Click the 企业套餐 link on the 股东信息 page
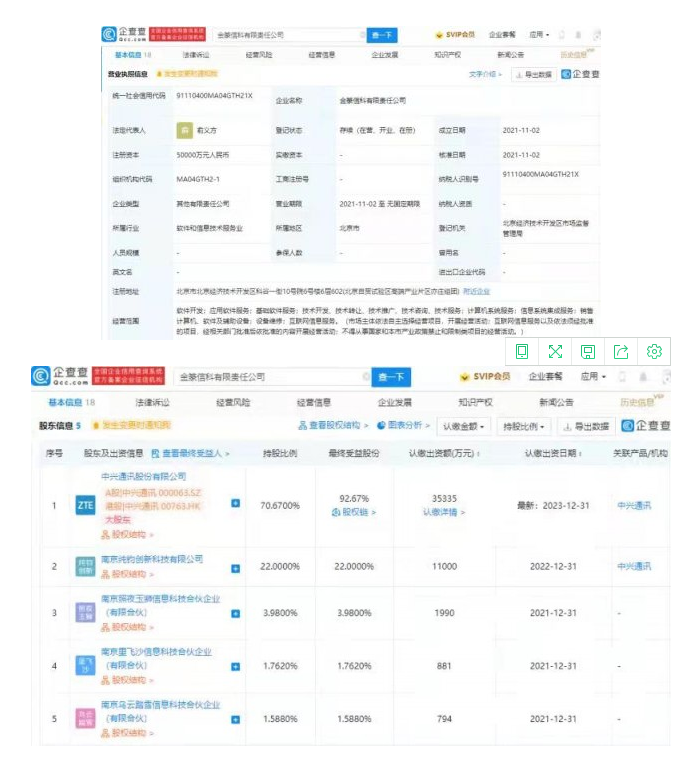 [x=545, y=377]
